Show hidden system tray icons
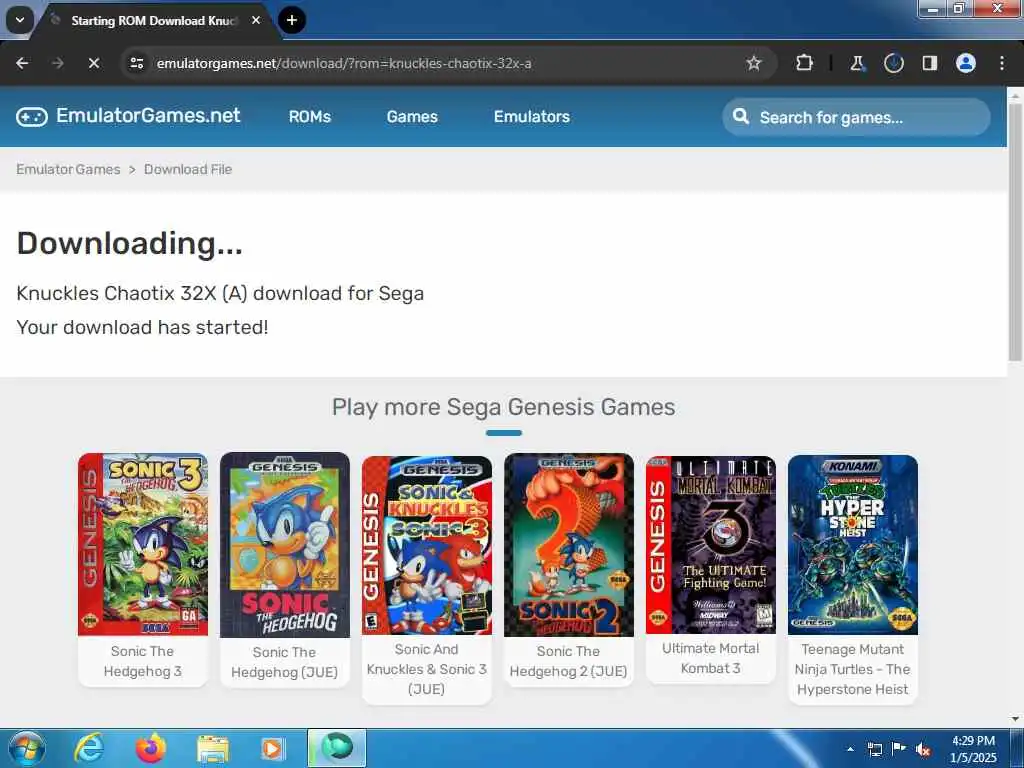1024x768 pixels. (x=850, y=749)
